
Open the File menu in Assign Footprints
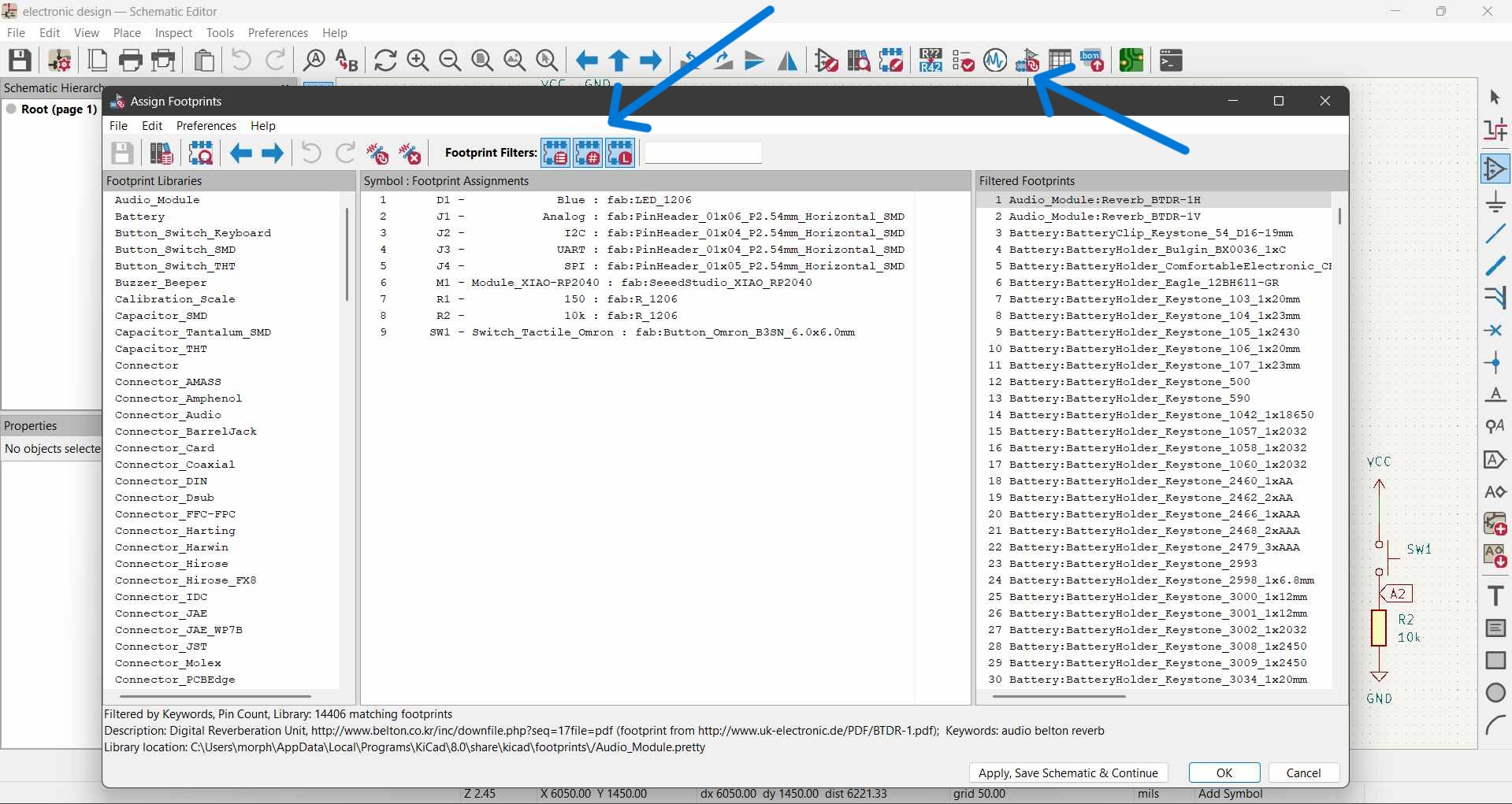click(x=118, y=126)
